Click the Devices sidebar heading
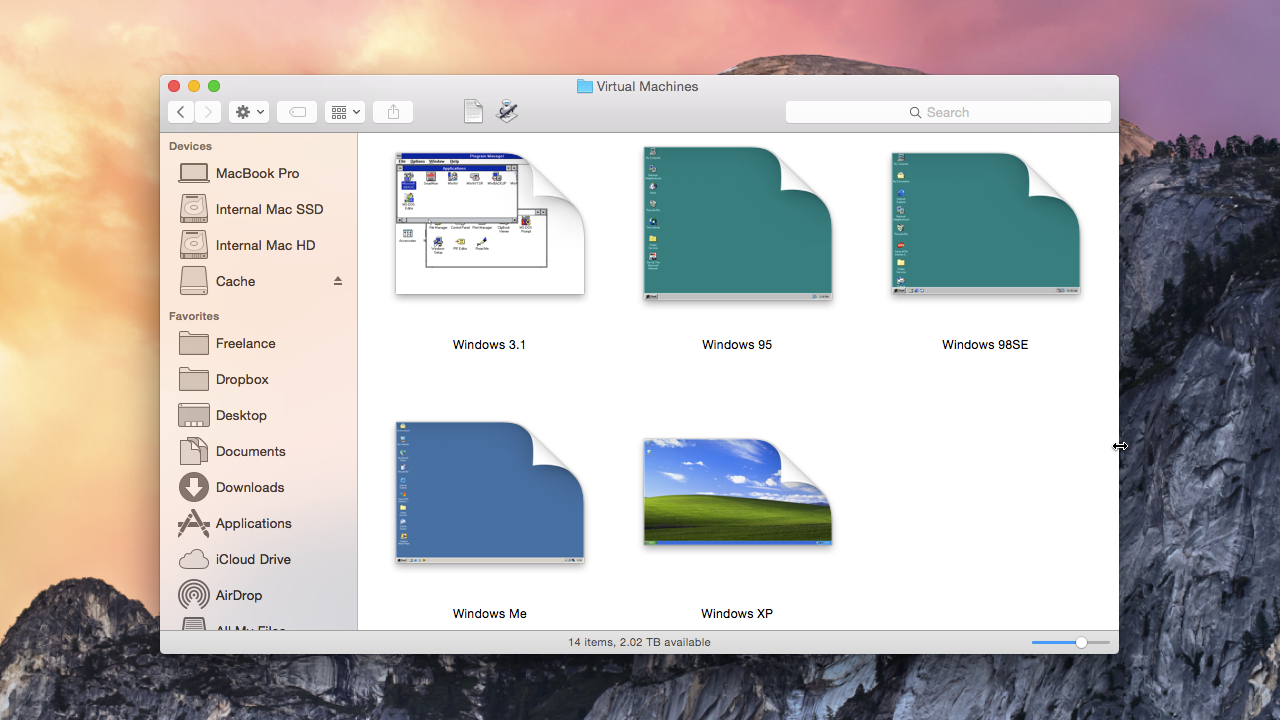The image size is (1280, 720). pos(190,146)
